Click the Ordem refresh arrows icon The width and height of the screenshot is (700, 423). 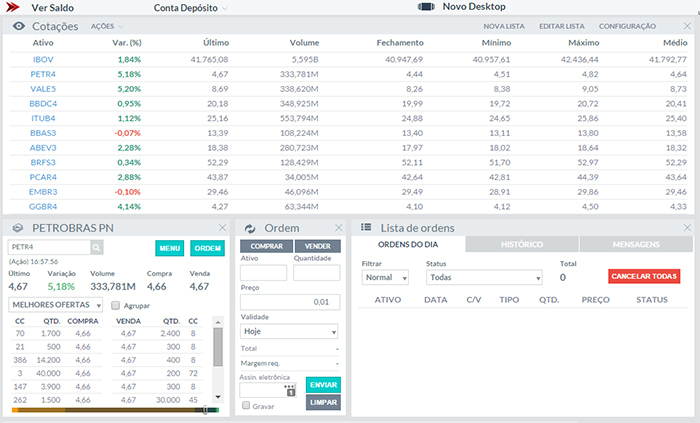coord(250,228)
